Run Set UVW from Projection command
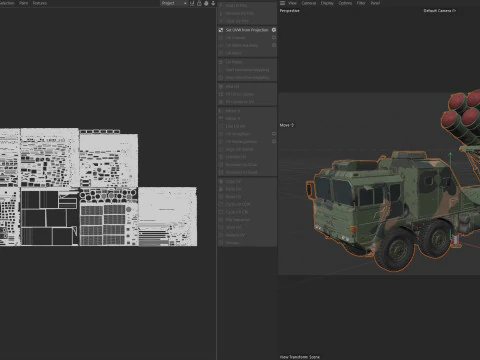This screenshot has width=480, height=360. [247, 30]
